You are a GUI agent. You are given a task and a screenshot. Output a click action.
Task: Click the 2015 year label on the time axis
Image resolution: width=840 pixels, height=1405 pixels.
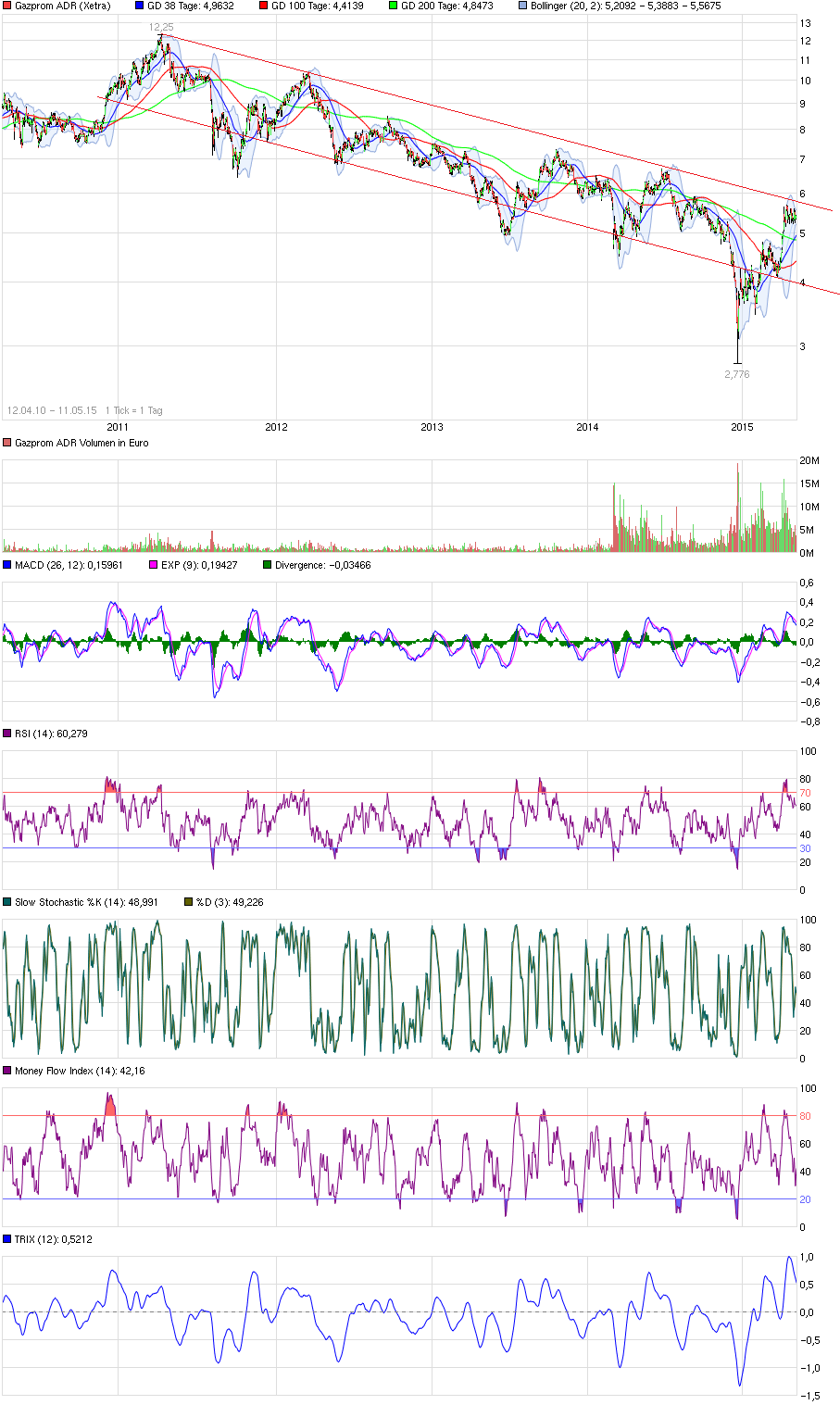tap(742, 427)
